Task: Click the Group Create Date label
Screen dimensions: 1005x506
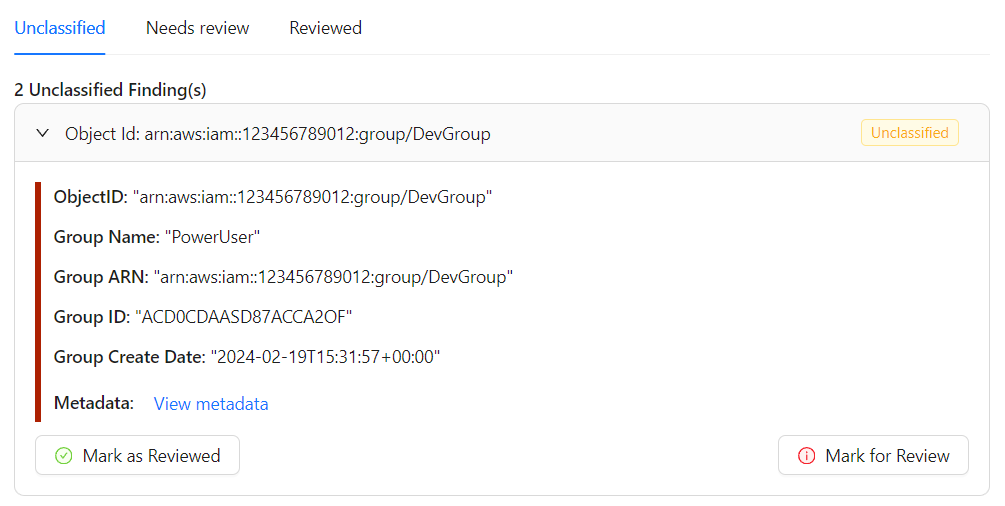Action: pyautogui.click(x=129, y=357)
